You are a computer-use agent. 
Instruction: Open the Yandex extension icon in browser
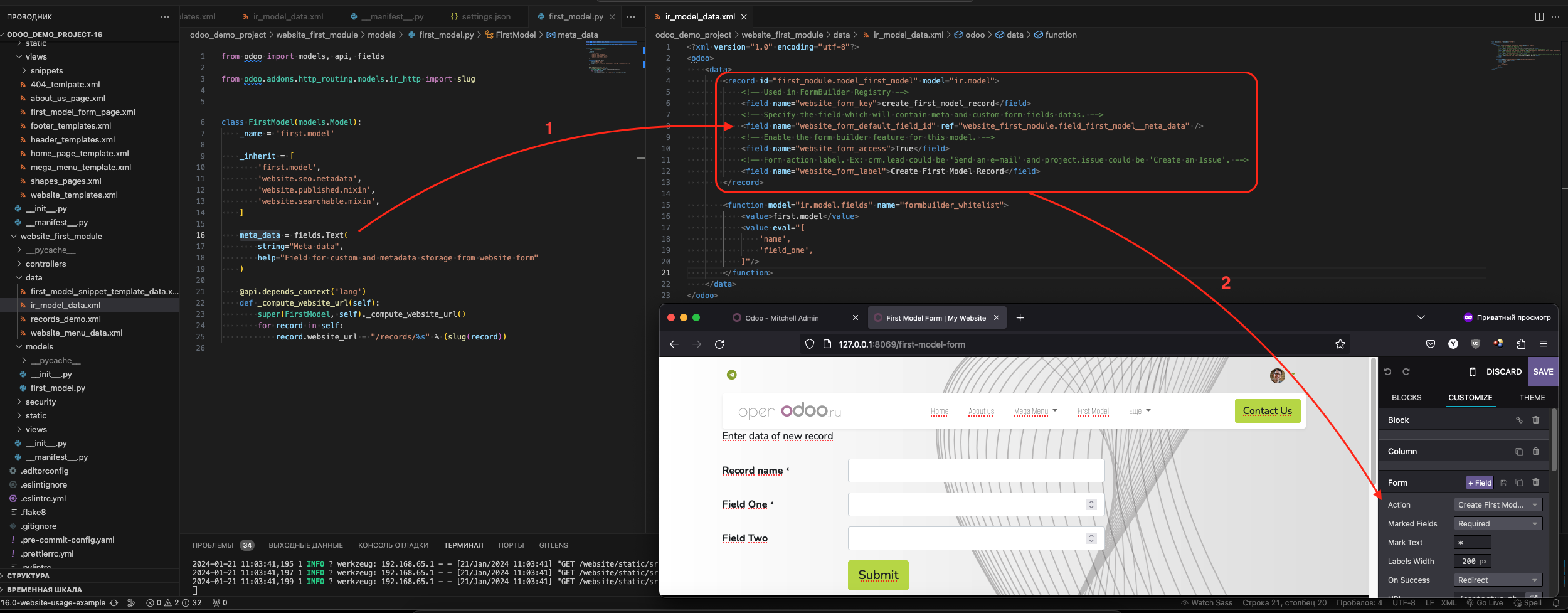tap(1453, 344)
